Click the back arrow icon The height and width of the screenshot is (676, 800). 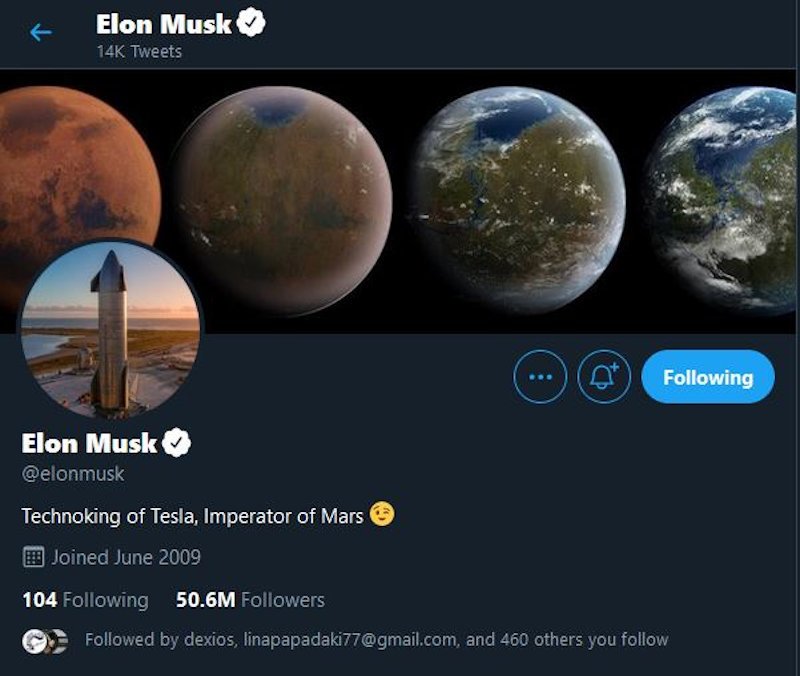(40, 33)
